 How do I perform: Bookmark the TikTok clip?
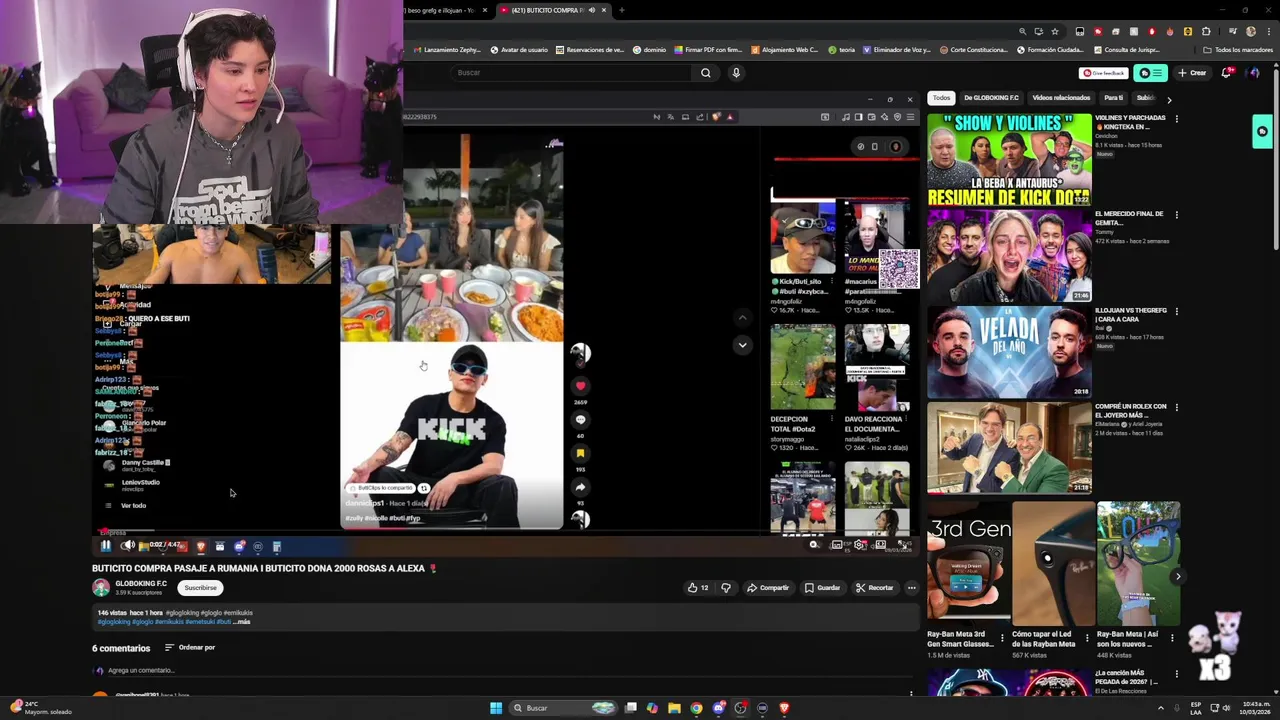tap(580, 453)
